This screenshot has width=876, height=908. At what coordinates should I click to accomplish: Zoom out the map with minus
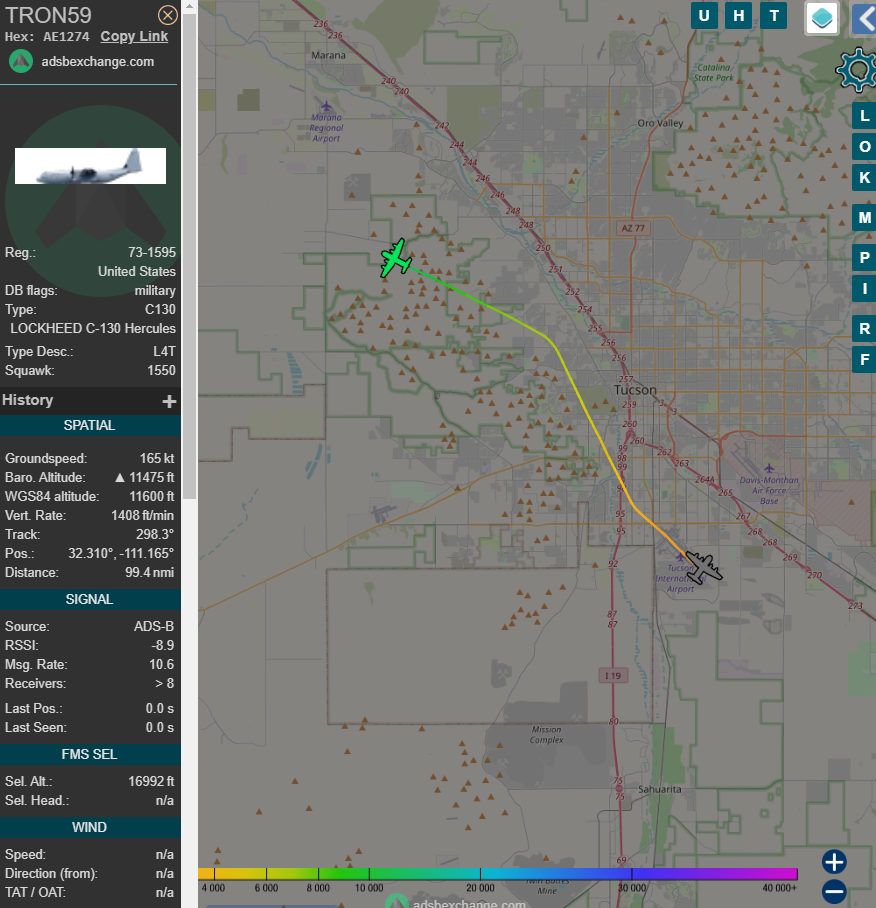[x=834, y=891]
